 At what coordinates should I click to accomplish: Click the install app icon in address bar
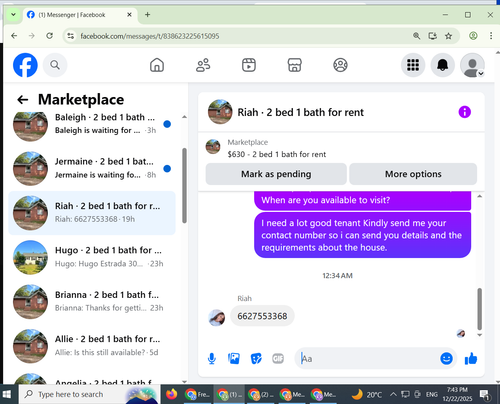(x=432, y=36)
